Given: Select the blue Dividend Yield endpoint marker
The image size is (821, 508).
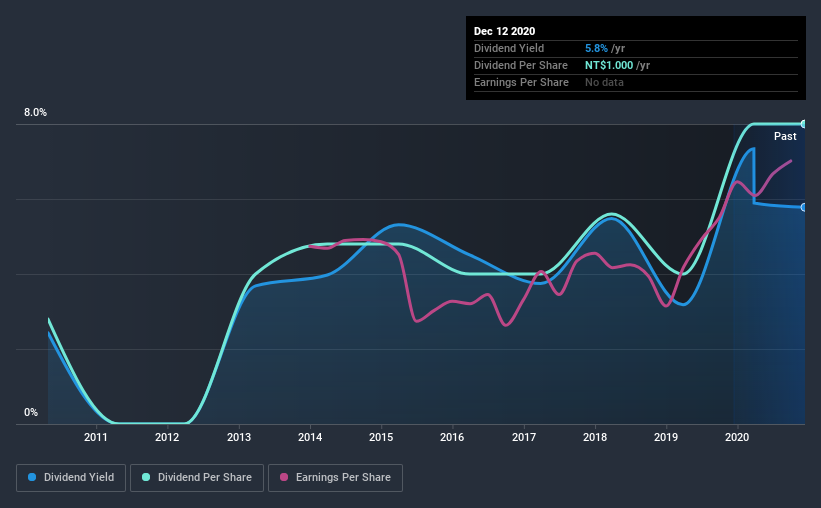Looking at the screenshot, I should click(803, 207).
